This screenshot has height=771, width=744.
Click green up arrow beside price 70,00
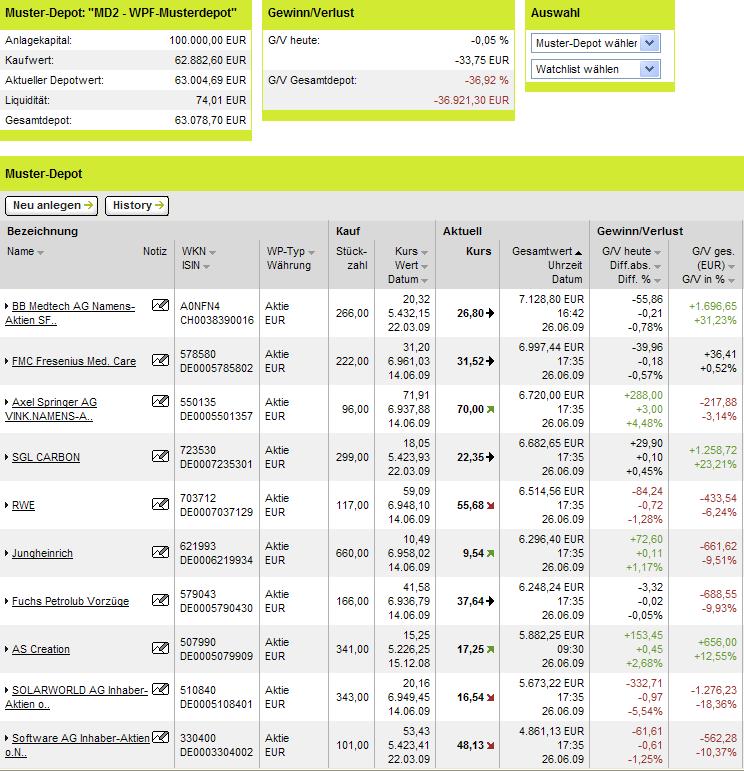490,409
